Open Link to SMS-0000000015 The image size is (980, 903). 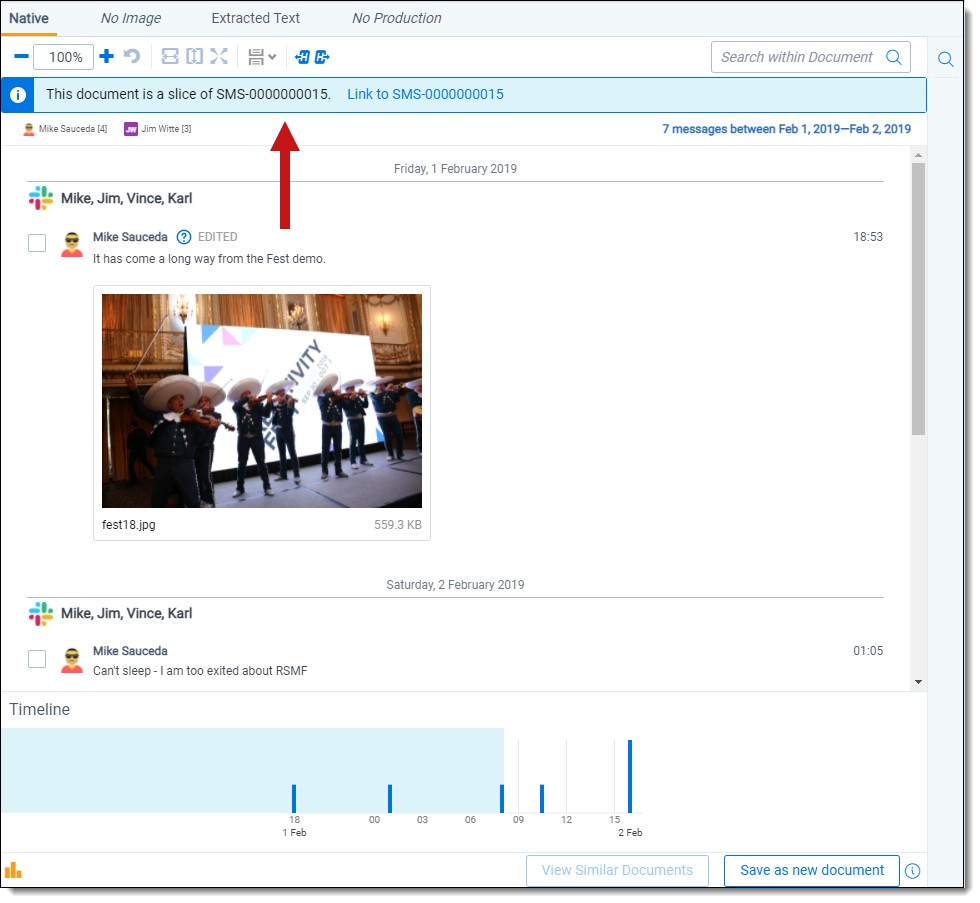tap(425, 95)
